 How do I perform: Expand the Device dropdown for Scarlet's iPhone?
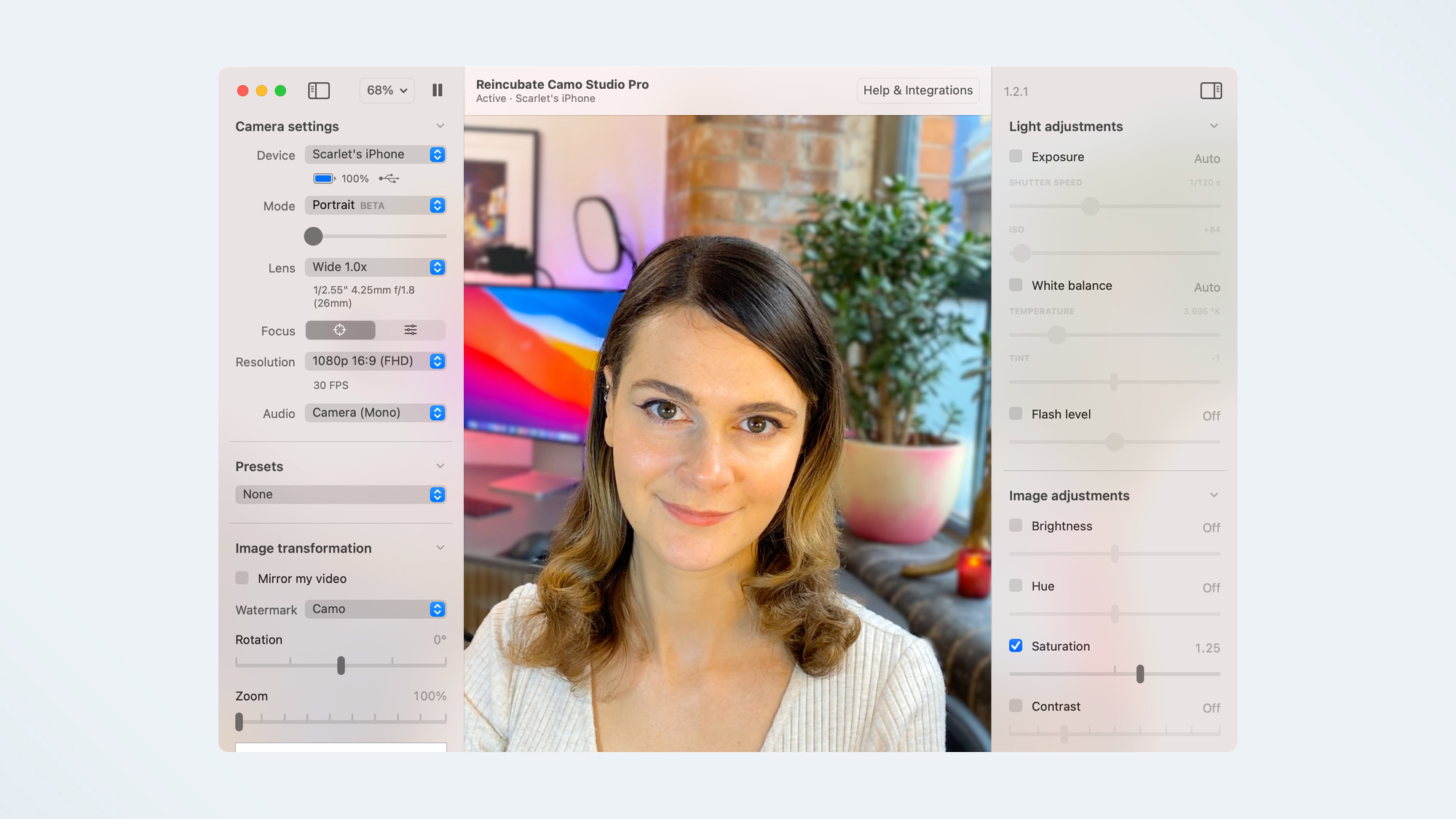pyautogui.click(x=438, y=154)
